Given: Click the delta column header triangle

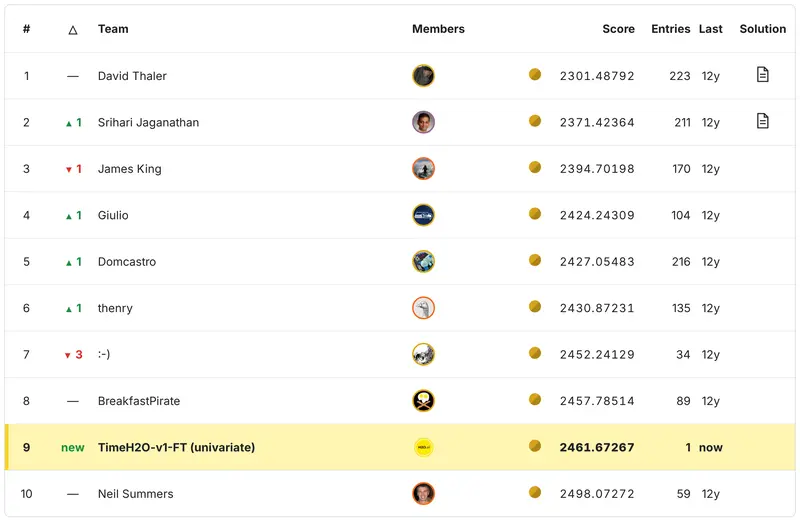Looking at the screenshot, I should [x=73, y=30].
